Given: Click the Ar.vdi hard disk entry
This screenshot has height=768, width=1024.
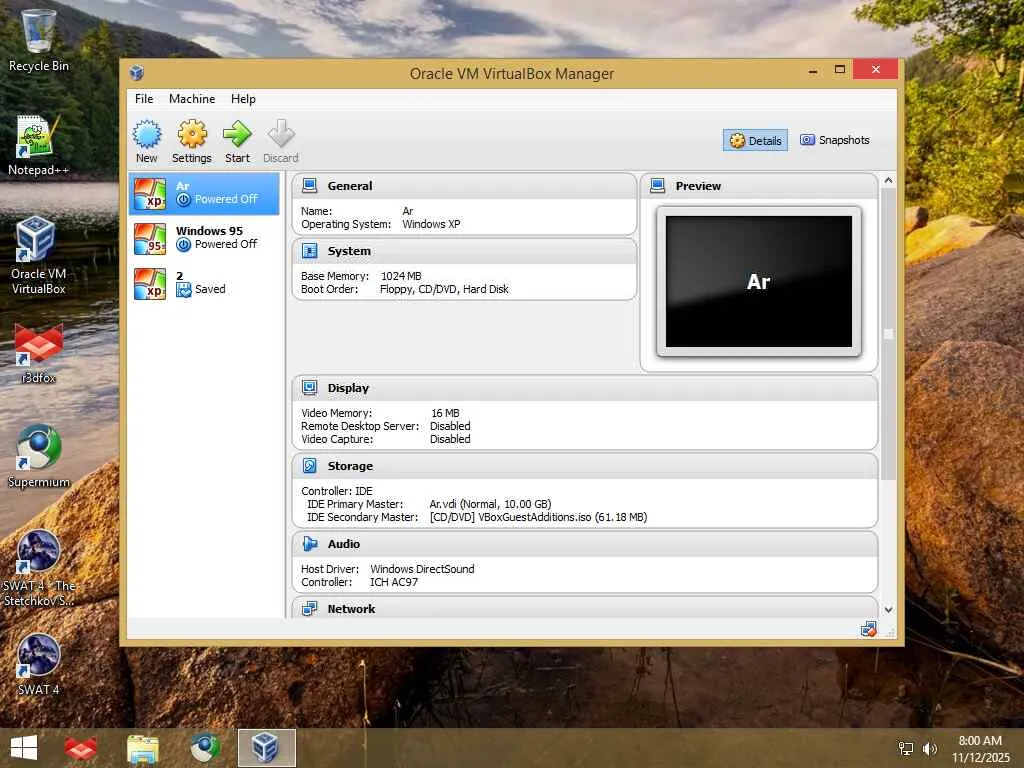Looking at the screenshot, I should pos(490,504).
